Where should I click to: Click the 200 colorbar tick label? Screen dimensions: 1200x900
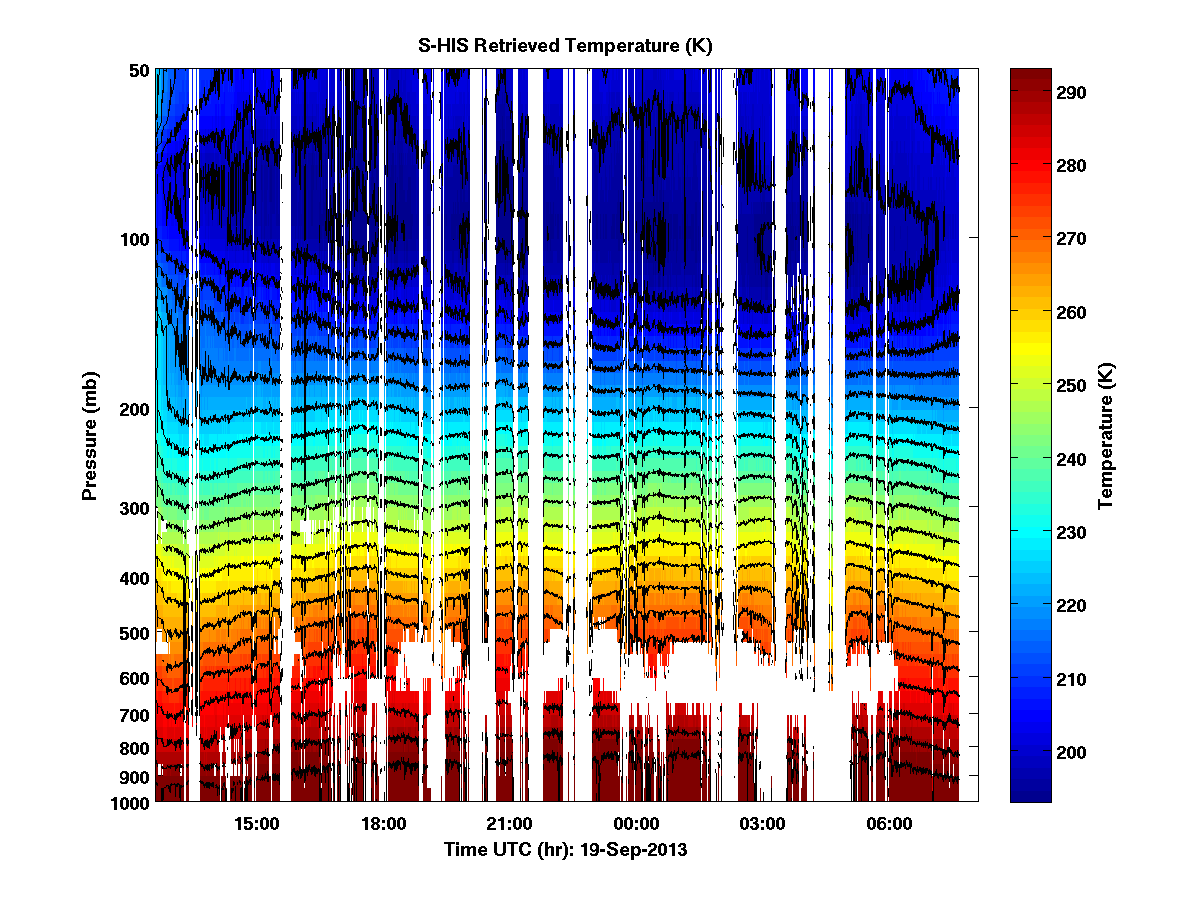1075,752
